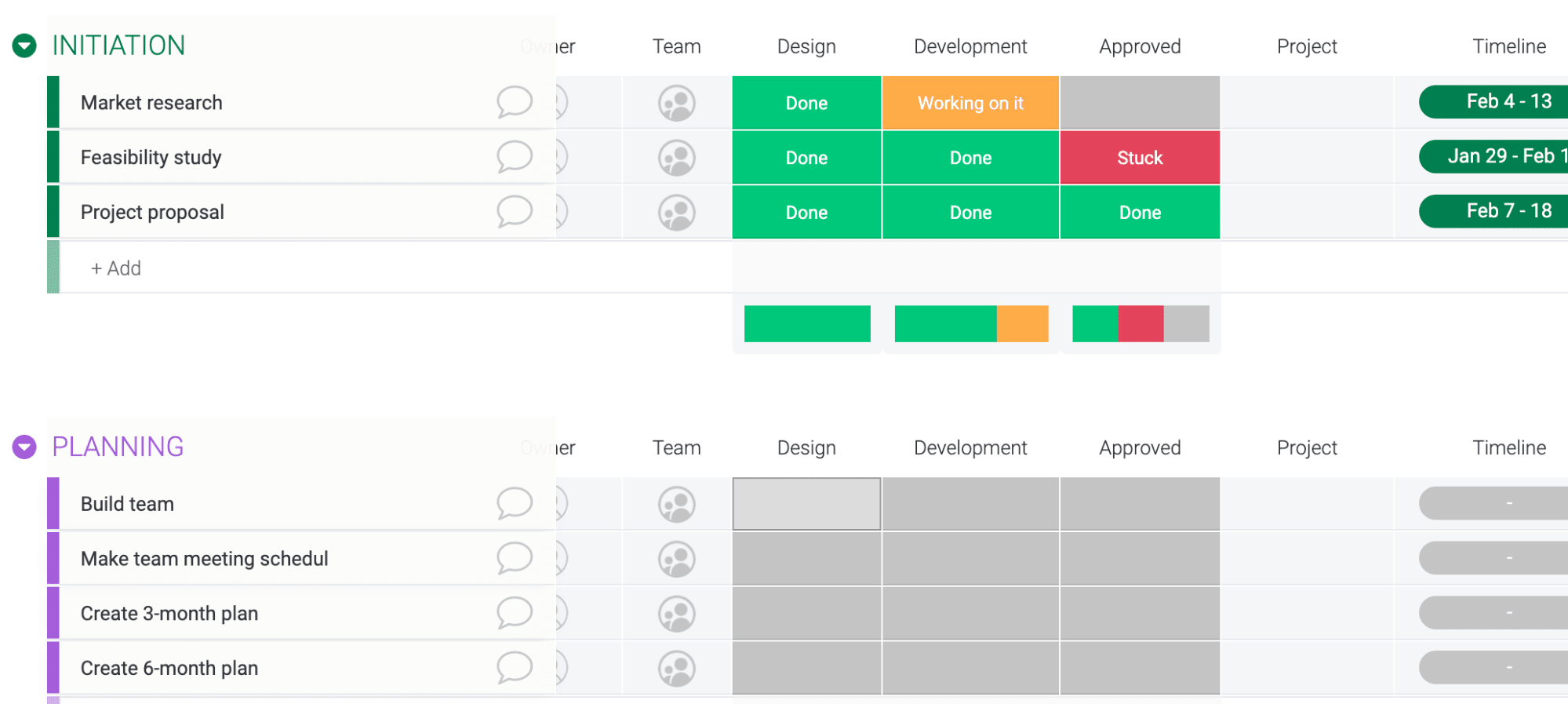The width and height of the screenshot is (1568, 704).
Task: Click the Design summary progress bar
Action: click(x=807, y=323)
